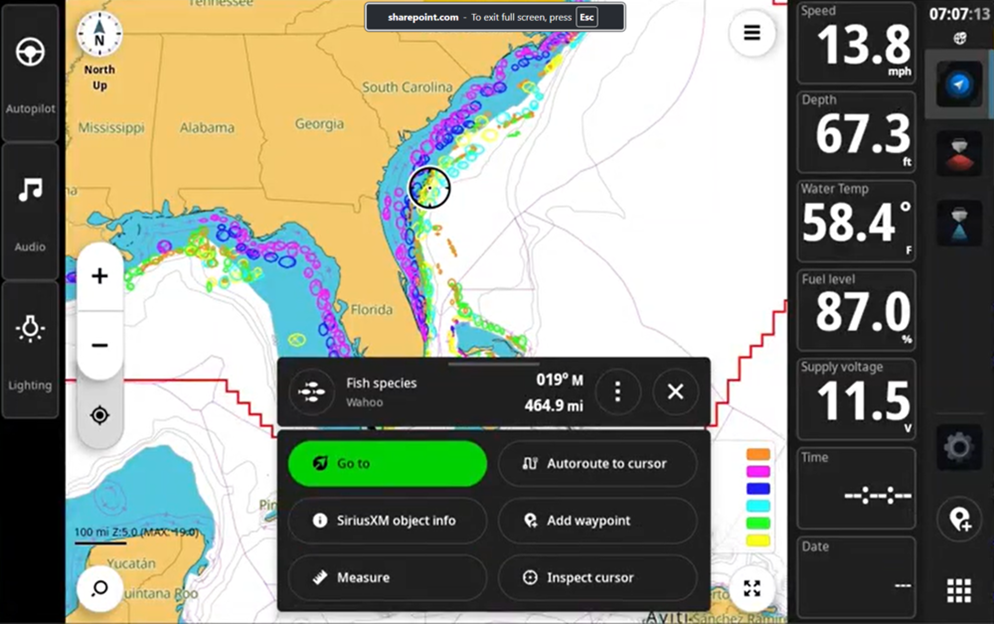Open the apps grid launcher
The width and height of the screenshot is (994, 624).
[958, 590]
